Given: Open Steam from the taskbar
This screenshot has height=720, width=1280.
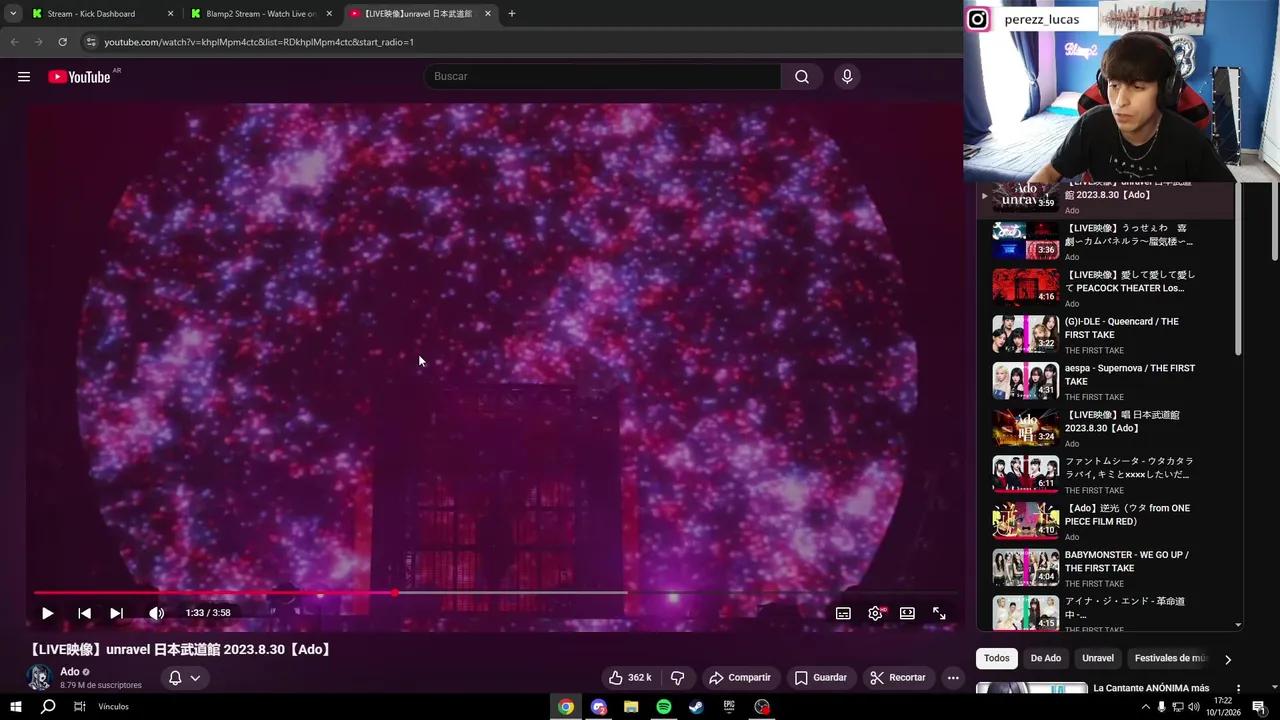Looking at the screenshot, I should (696, 707).
